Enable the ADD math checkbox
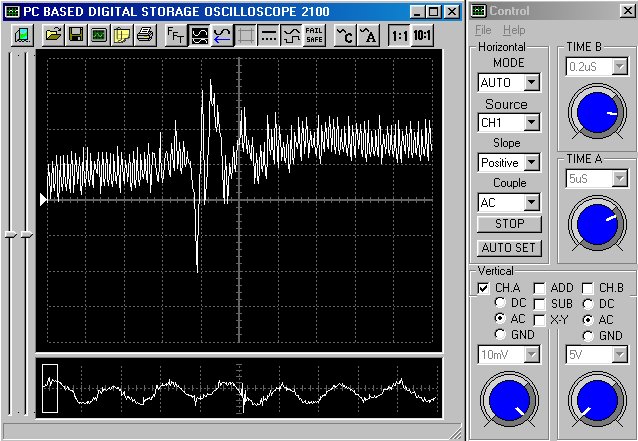 (539, 288)
